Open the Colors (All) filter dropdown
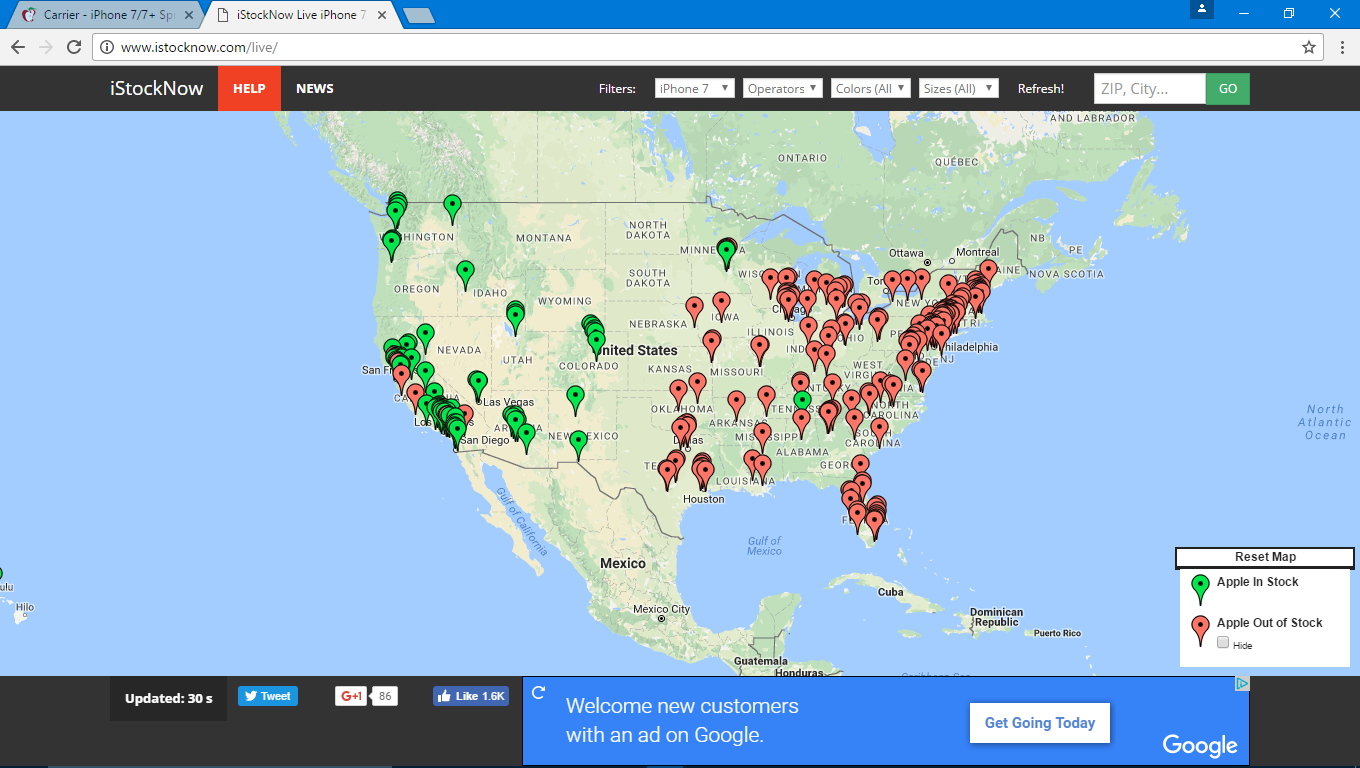1360x768 pixels. [871, 88]
